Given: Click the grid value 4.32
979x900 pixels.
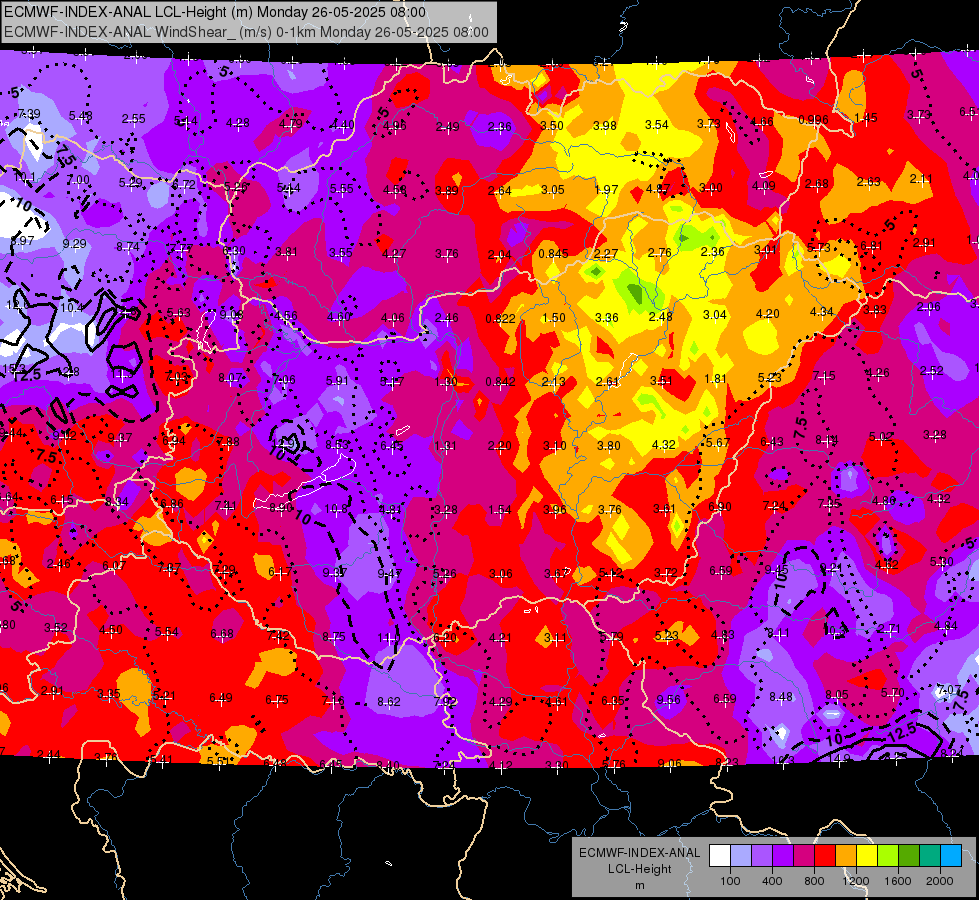Looking at the screenshot, I should [x=663, y=445].
